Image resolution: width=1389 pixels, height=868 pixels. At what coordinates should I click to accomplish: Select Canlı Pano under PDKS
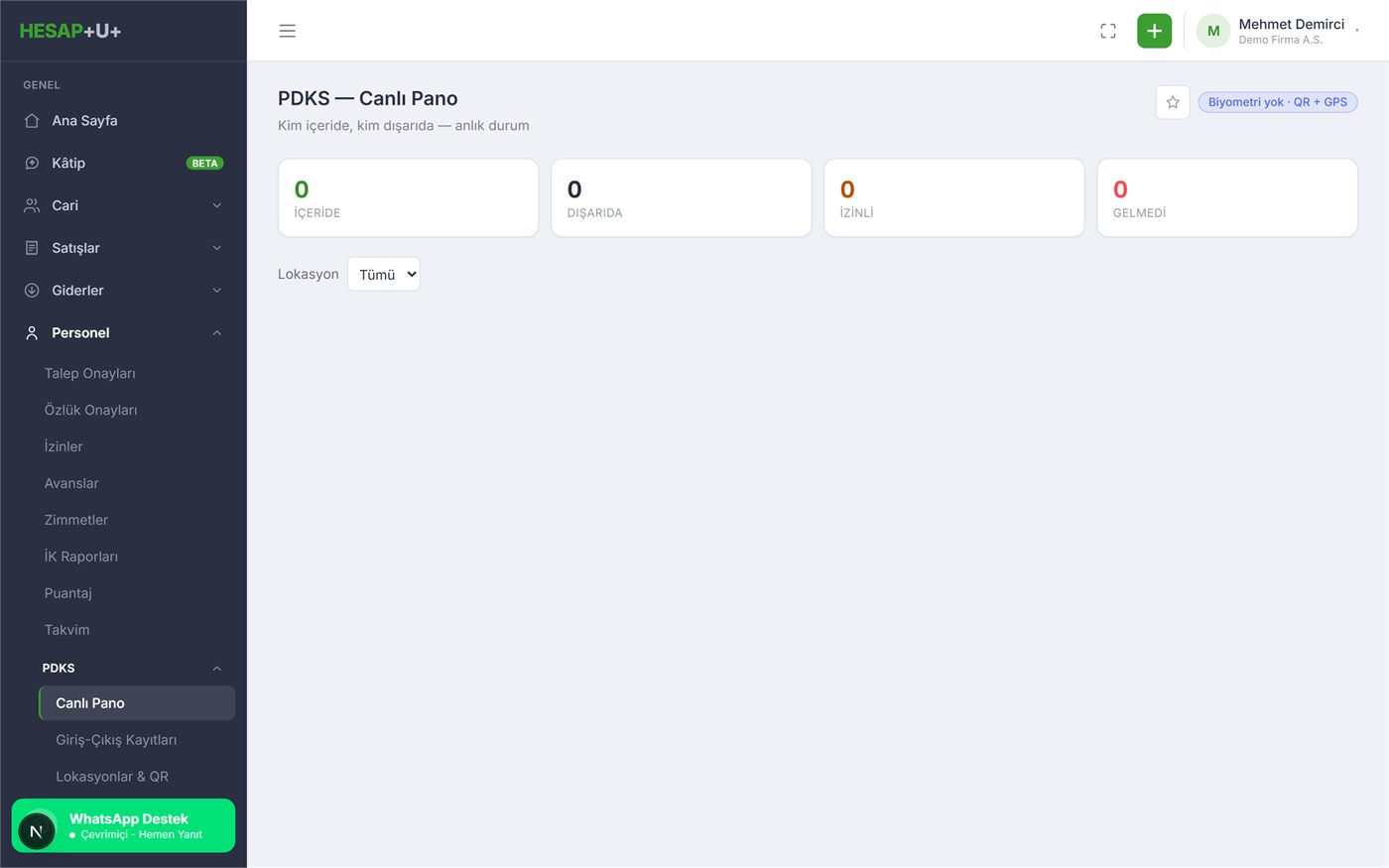(x=137, y=703)
